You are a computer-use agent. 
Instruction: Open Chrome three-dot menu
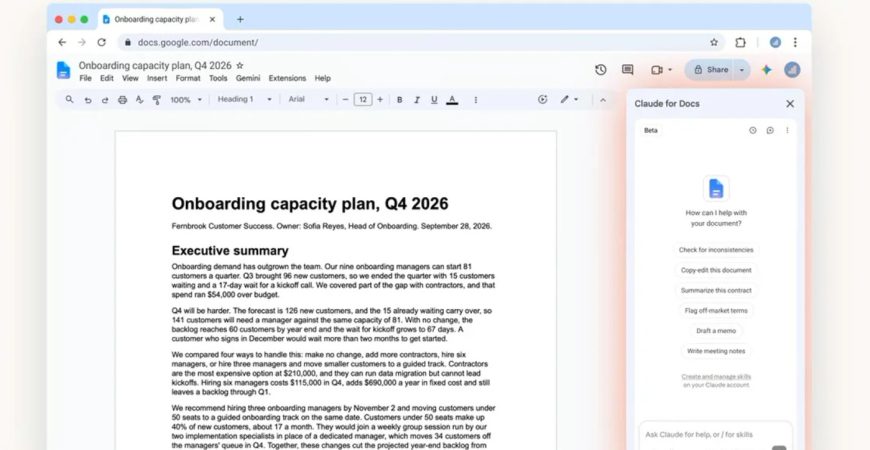[795, 42]
